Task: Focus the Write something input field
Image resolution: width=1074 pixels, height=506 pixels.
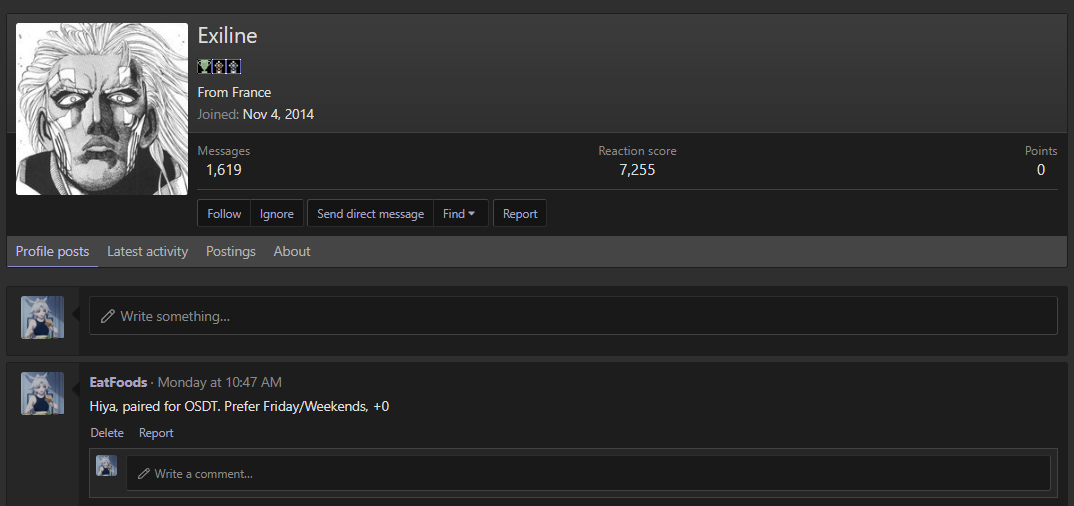Action: (x=573, y=316)
